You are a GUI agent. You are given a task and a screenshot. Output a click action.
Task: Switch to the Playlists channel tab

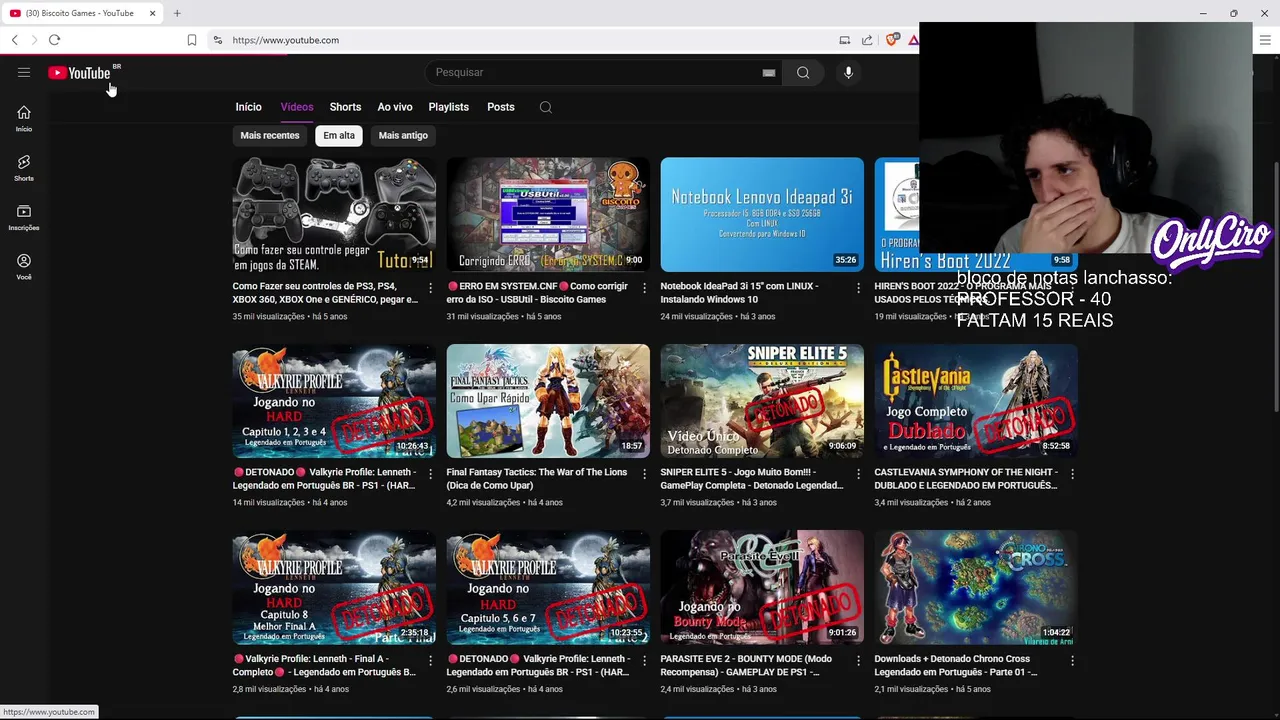pos(448,107)
